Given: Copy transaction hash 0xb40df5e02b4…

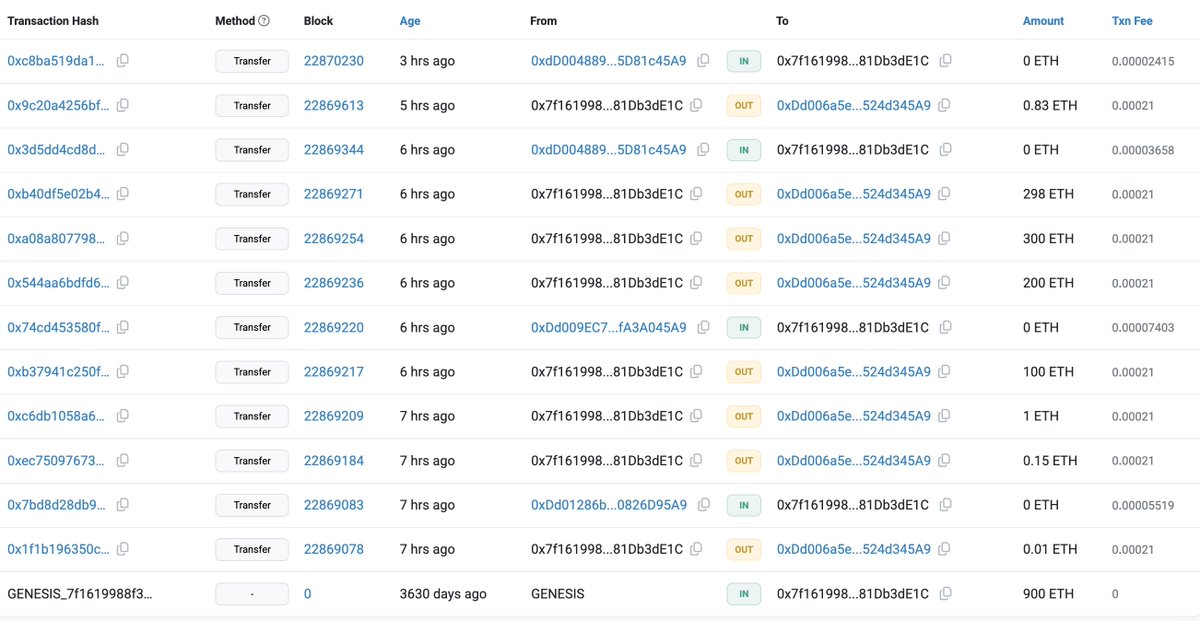Looking at the screenshot, I should coord(123,194).
